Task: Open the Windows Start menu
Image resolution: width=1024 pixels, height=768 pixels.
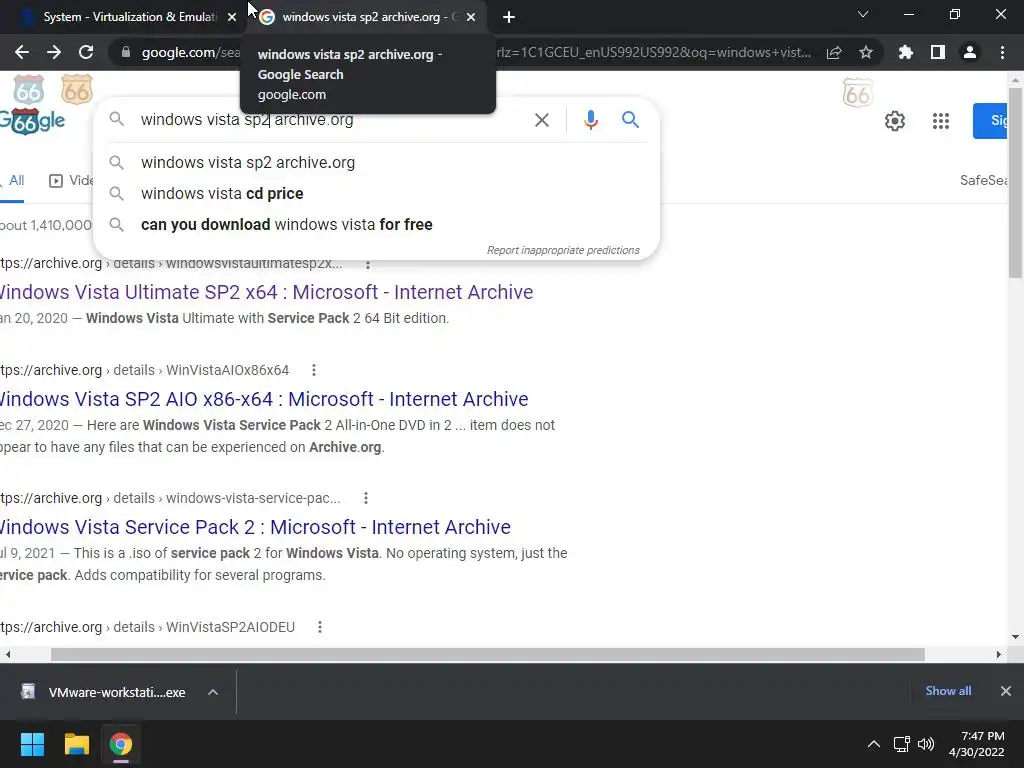Action: click(x=32, y=744)
